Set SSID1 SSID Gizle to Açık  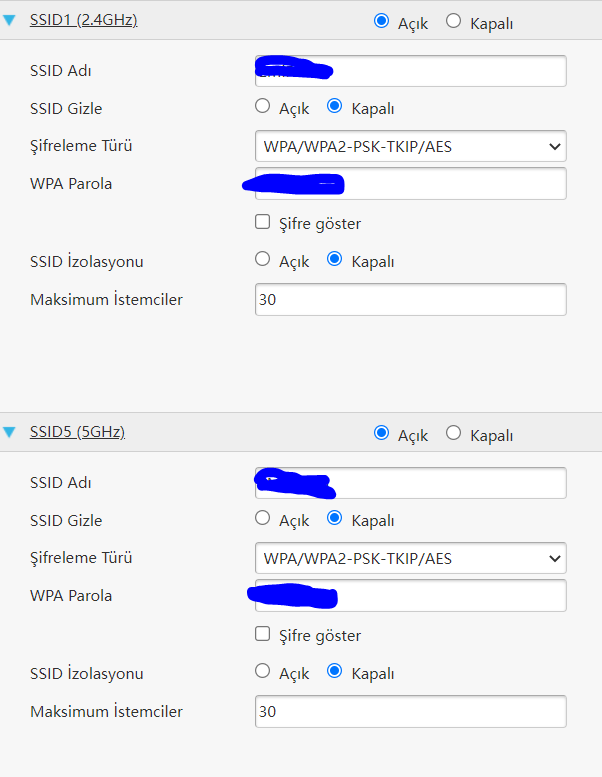point(263,106)
